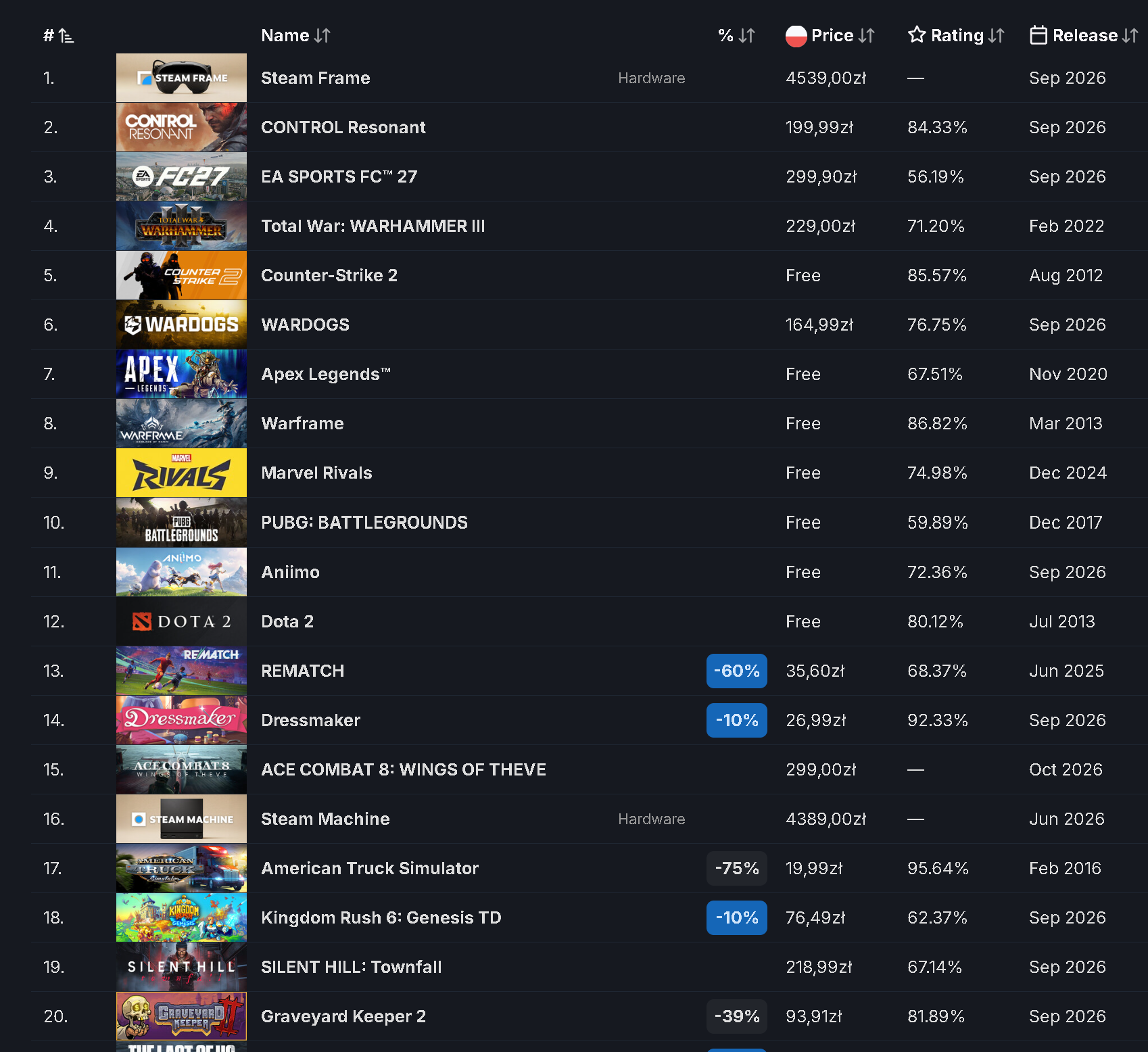Open the ACE COMBAT 8: WINGS OF THEVE link
The height and width of the screenshot is (1052, 1148).
[404, 769]
